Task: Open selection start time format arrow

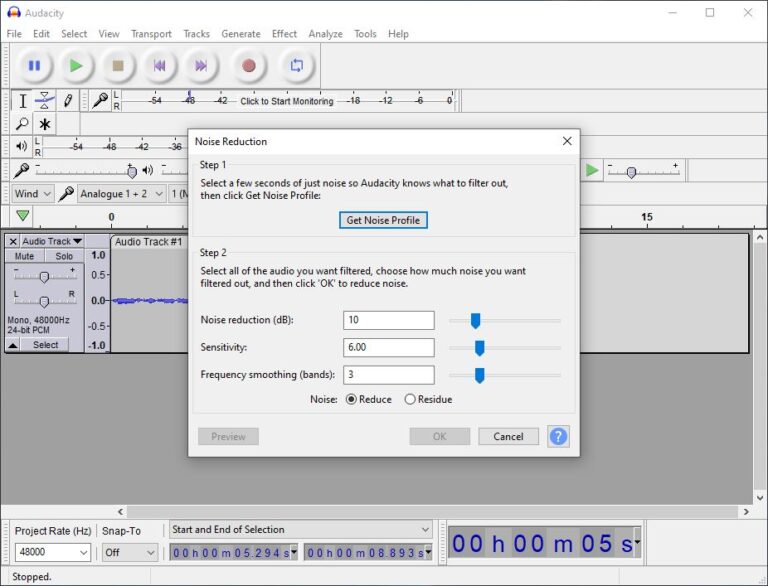Action: tap(294, 552)
